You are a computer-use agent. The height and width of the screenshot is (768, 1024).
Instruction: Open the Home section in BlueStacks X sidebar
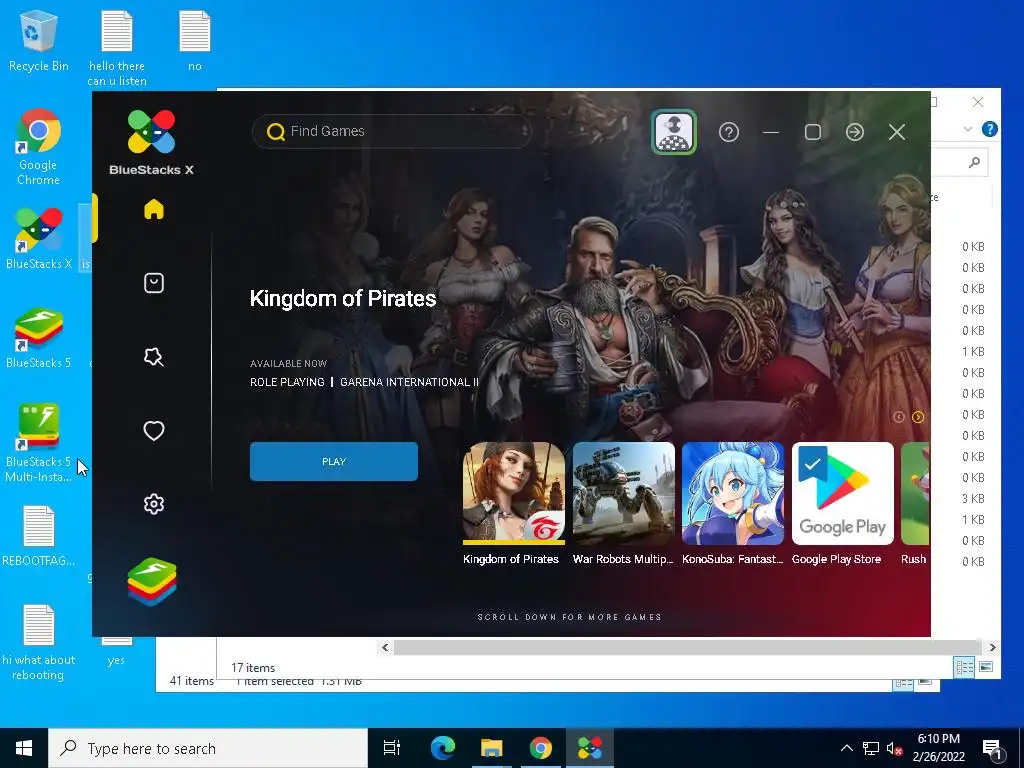pos(153,210)
